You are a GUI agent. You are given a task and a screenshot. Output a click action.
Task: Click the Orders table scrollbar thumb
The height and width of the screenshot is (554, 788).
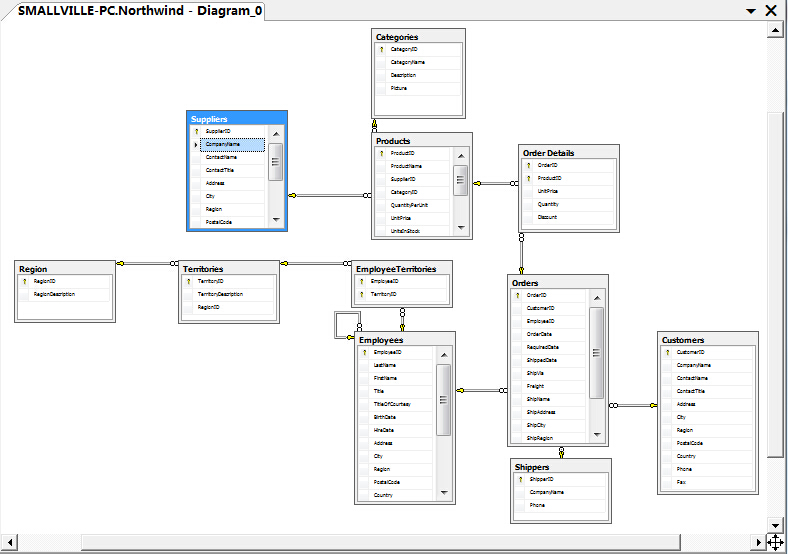[597, 353]
